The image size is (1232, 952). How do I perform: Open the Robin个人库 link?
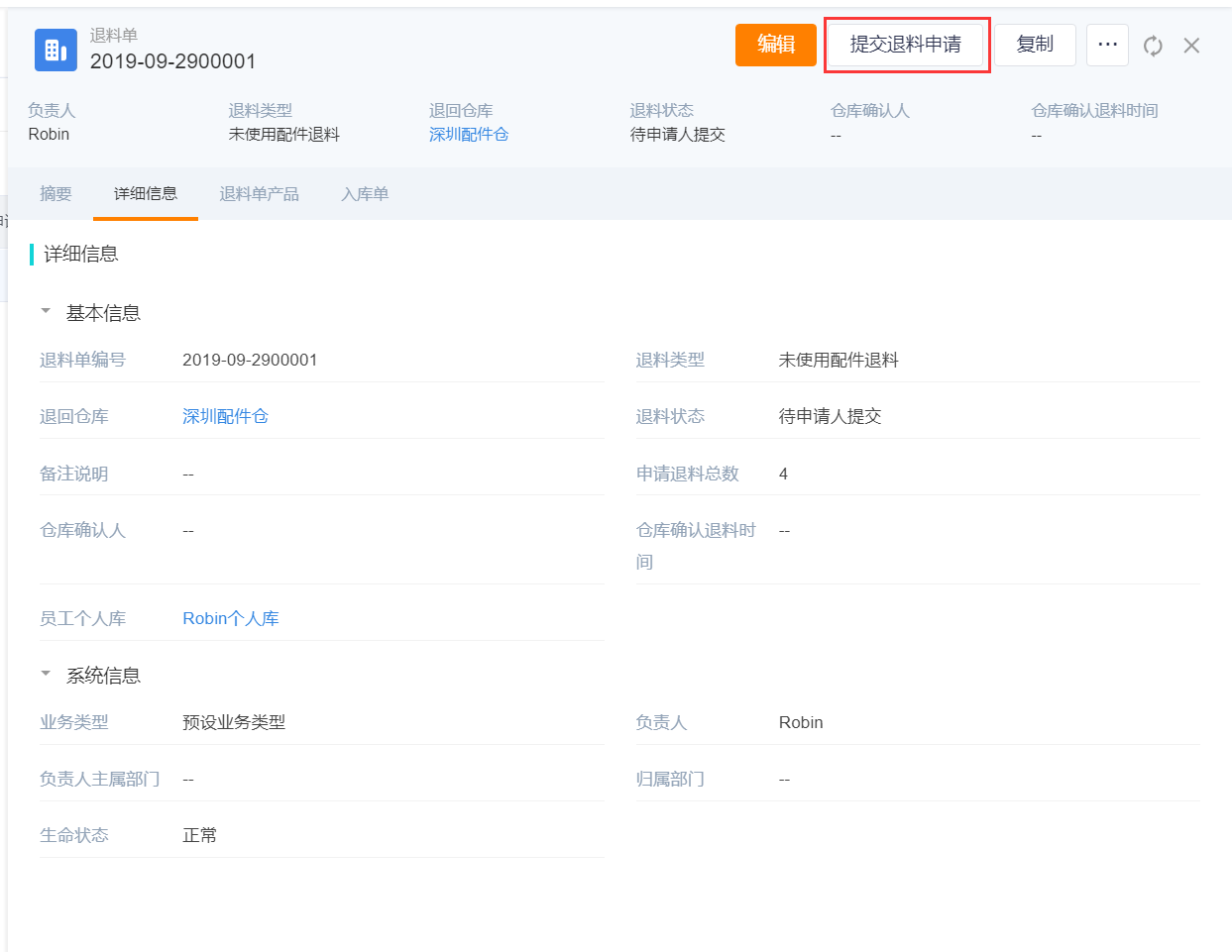coord(231,619)
